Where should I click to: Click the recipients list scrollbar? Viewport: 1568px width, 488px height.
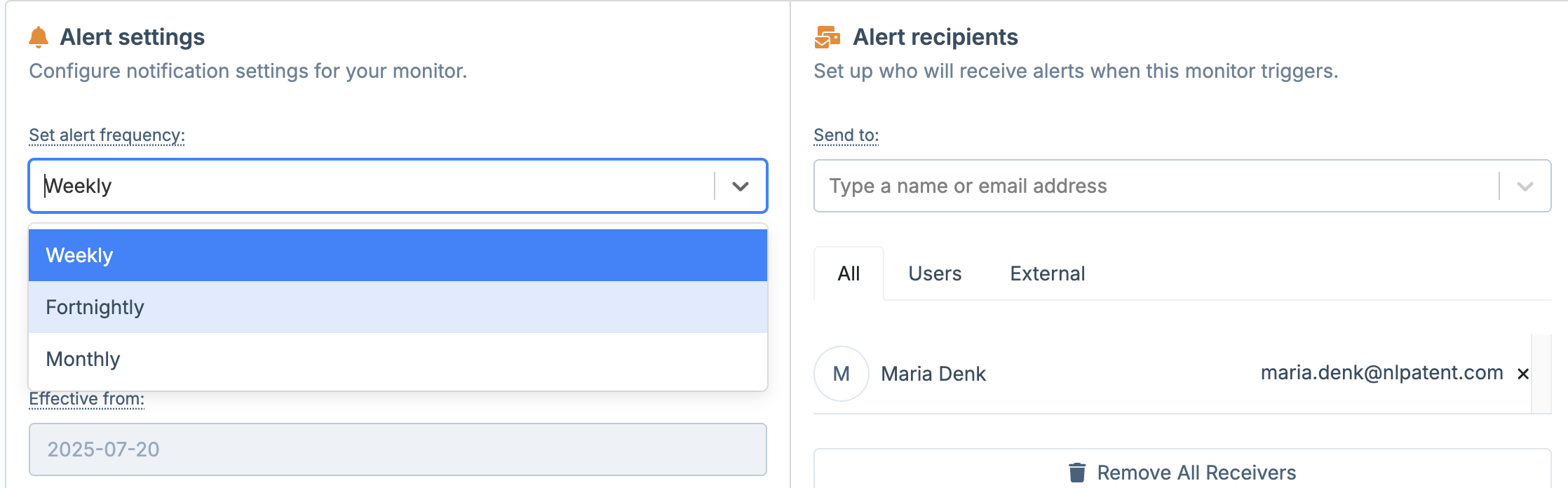1541,374
